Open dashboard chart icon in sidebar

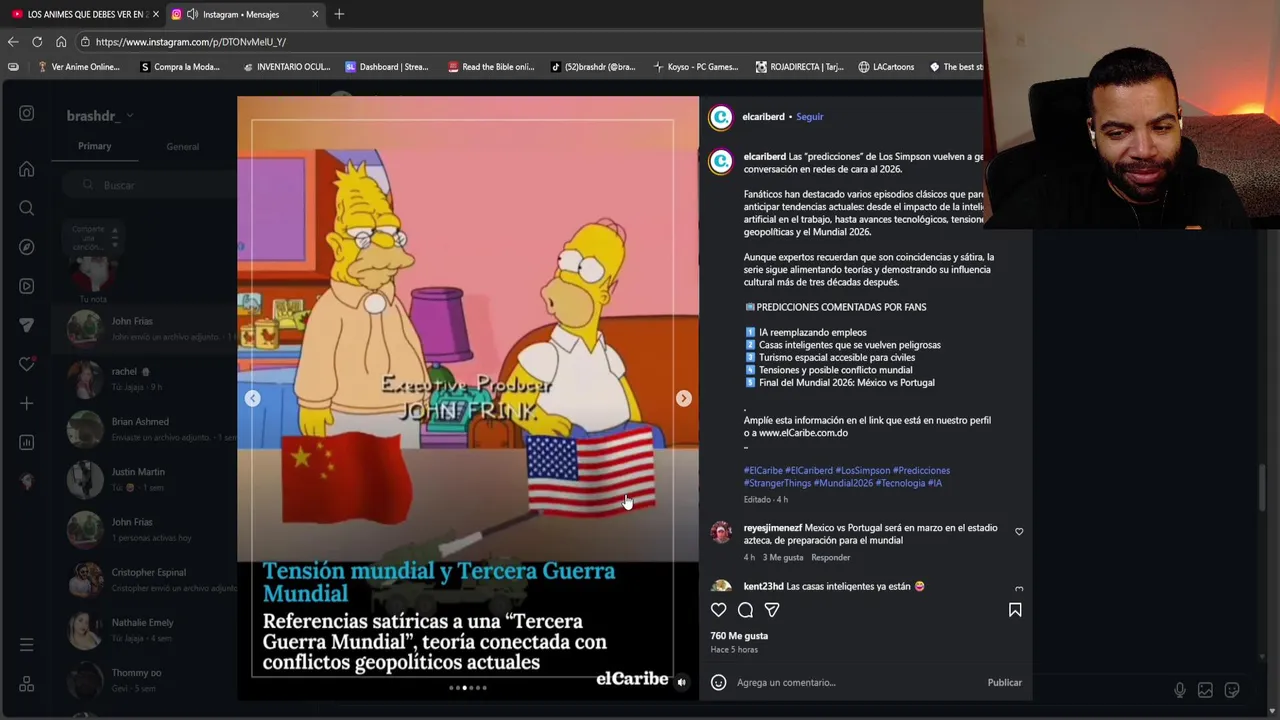[x=27, y=442]
